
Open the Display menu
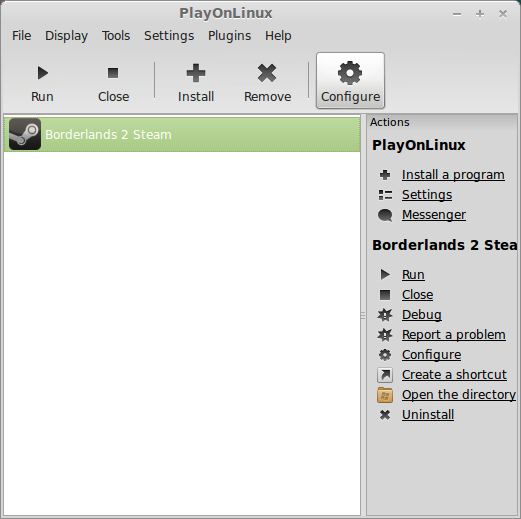click(66, 36)
